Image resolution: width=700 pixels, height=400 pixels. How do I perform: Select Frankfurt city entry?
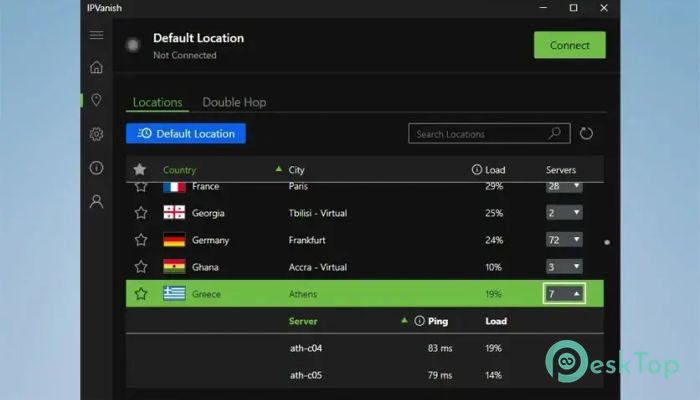click(307, 240)
